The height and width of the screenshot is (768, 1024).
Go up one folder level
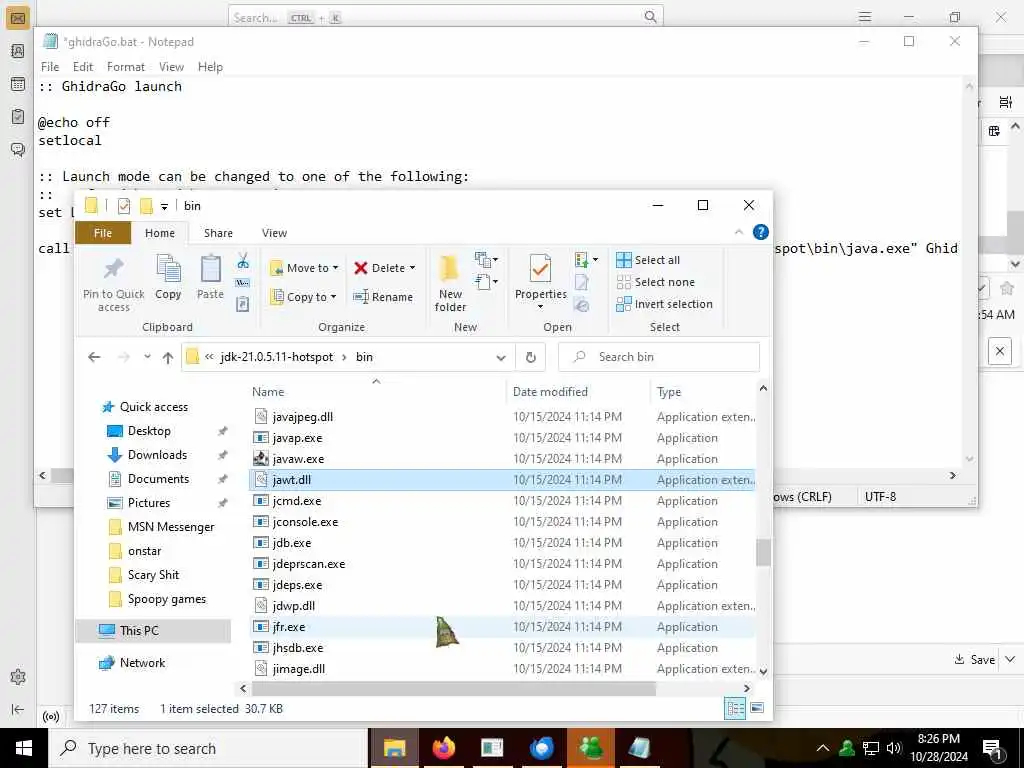pyautogui.click(x=168, y=357)
